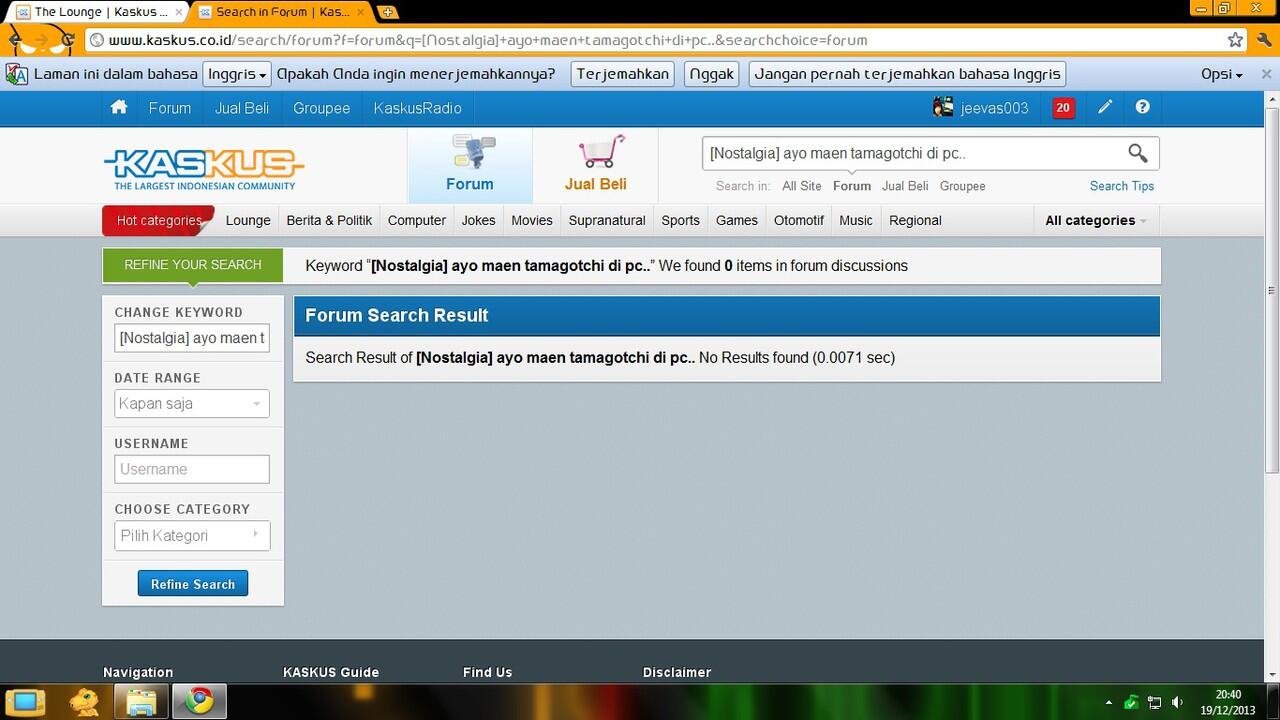
Task: Click the KASKUS logo
Action: click(x=204, y=169)
